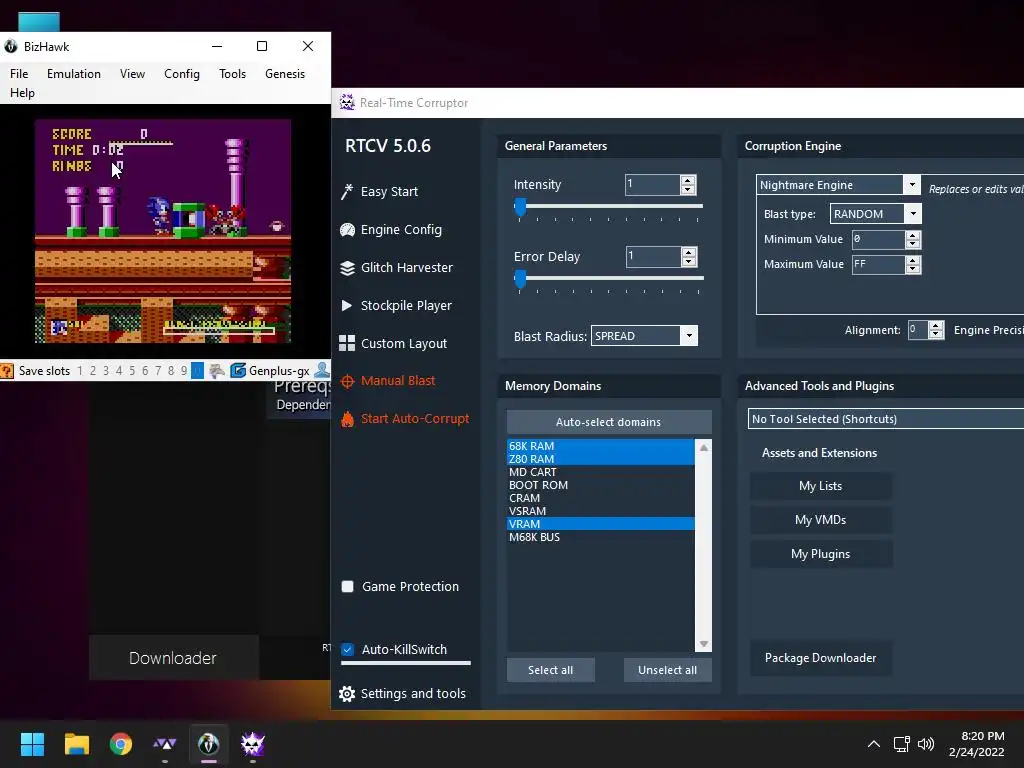Click the Real-Time Corruptor title bar logo
This screenshot has height=768, width=1024.
[347, 102]
